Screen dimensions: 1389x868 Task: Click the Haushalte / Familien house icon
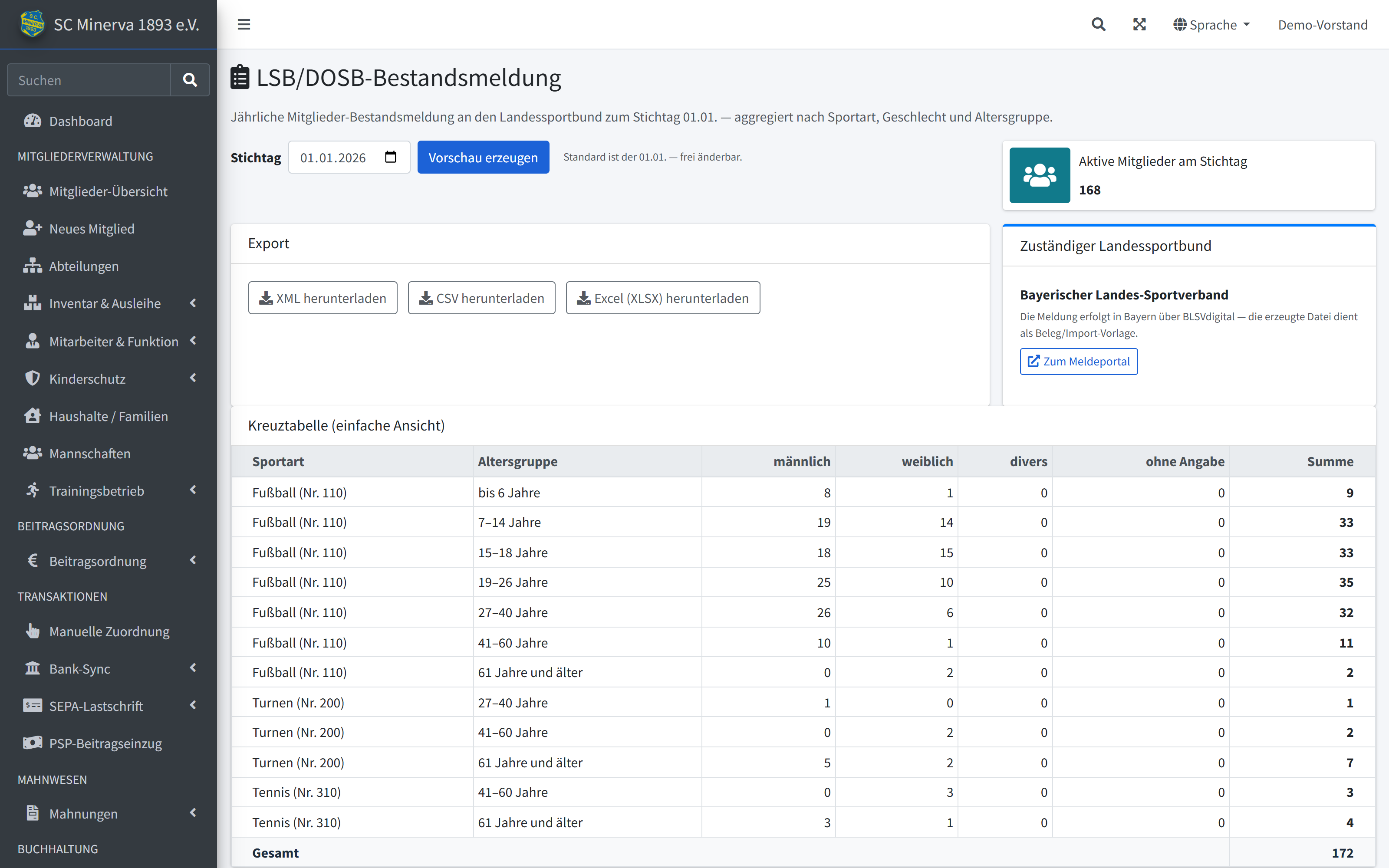pyautogui.click(x=33, y=415)
